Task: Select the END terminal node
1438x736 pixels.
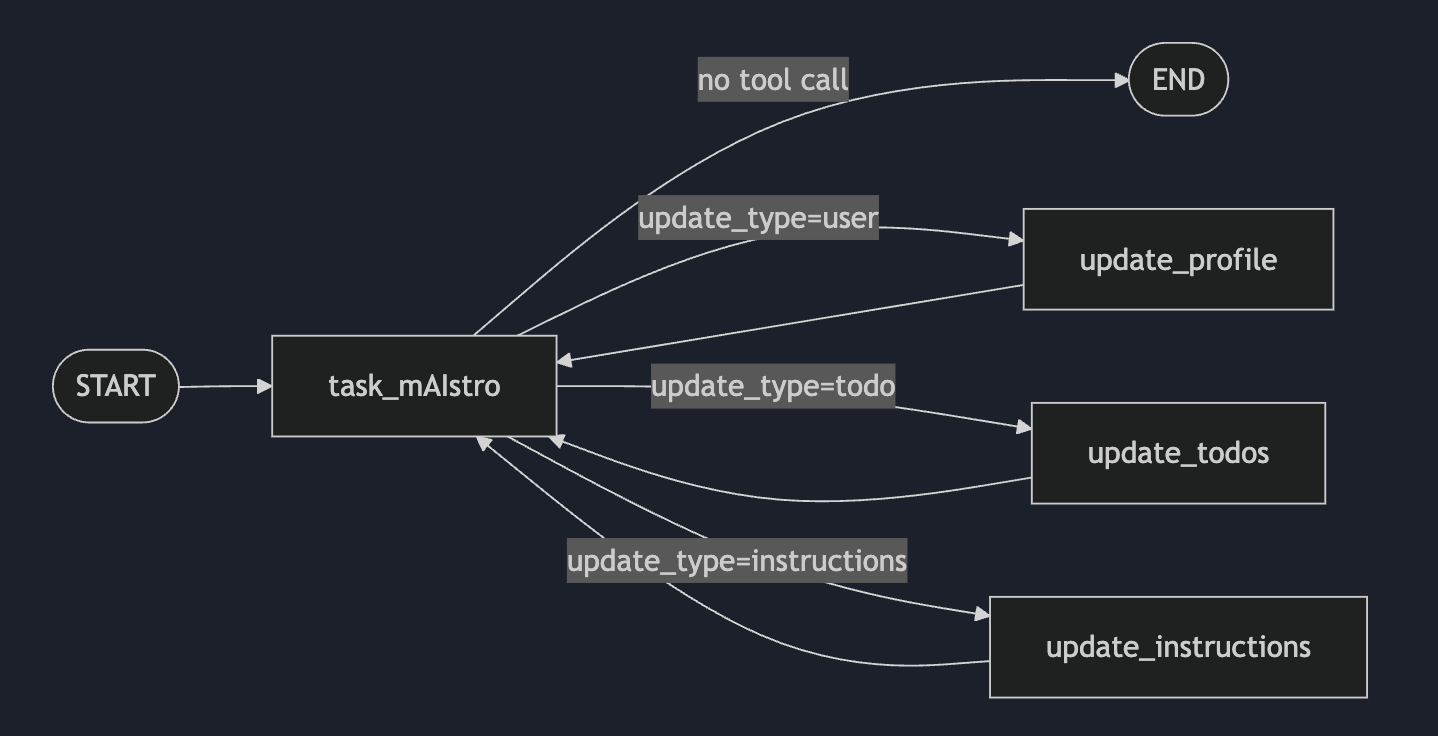Action: (x=1178, y=80)
